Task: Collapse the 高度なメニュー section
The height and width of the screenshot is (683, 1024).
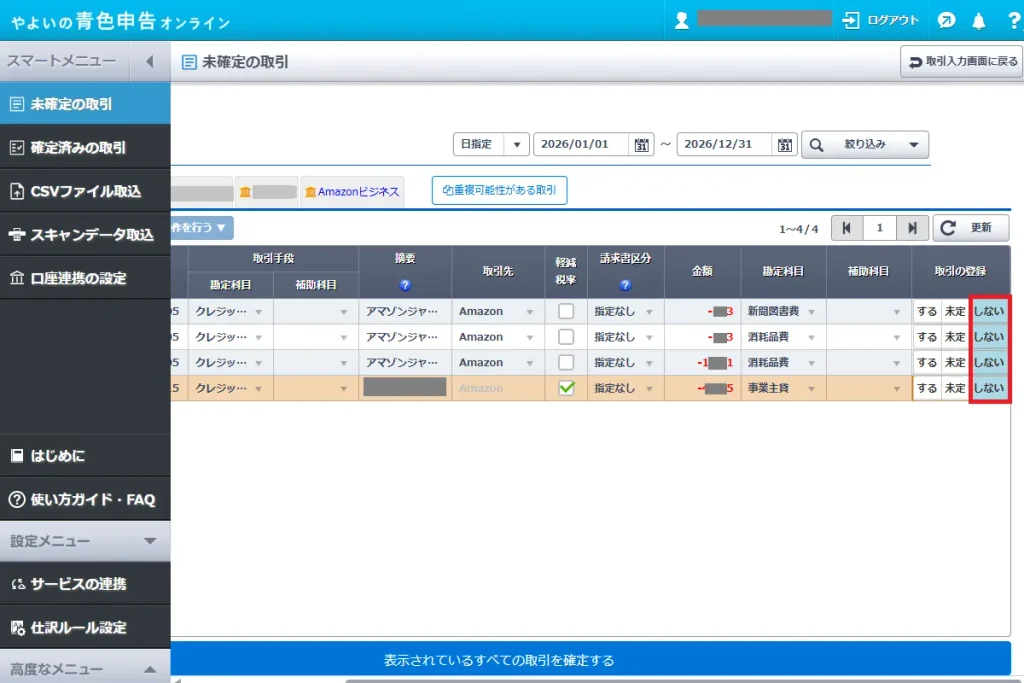Action: coord(85,668)
